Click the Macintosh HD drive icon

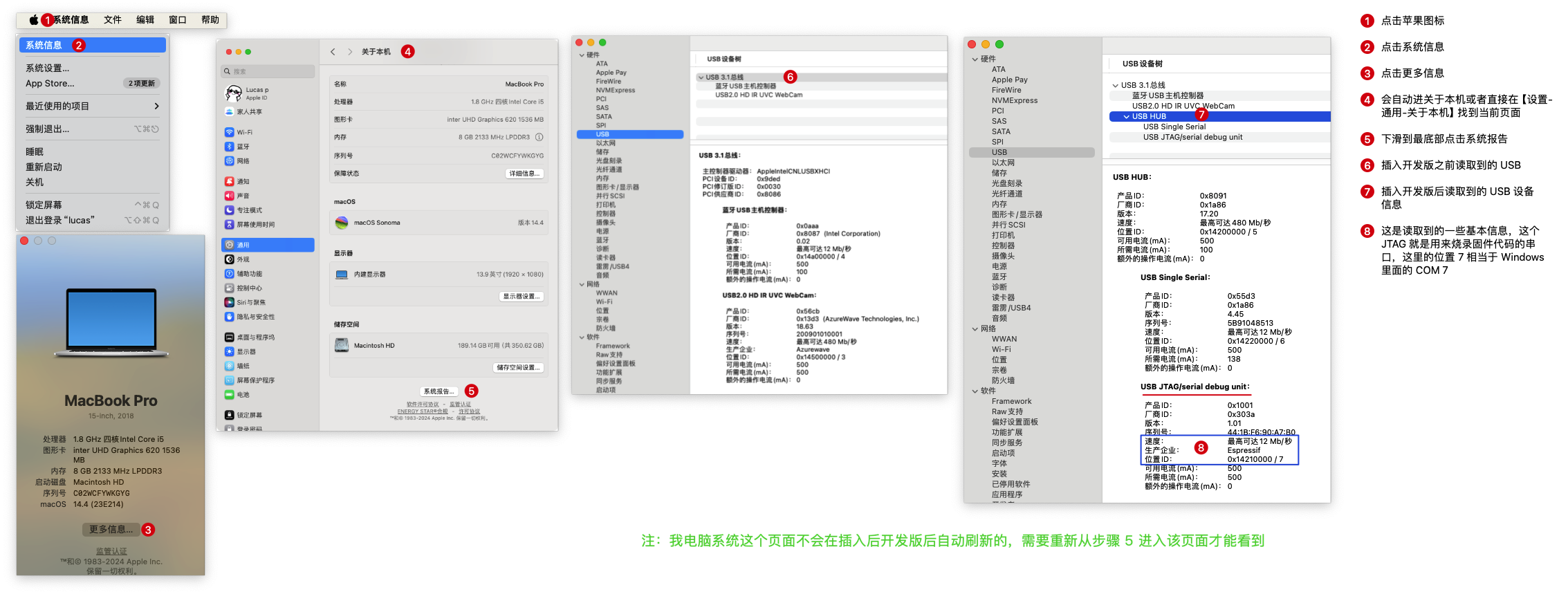point(342,345)
